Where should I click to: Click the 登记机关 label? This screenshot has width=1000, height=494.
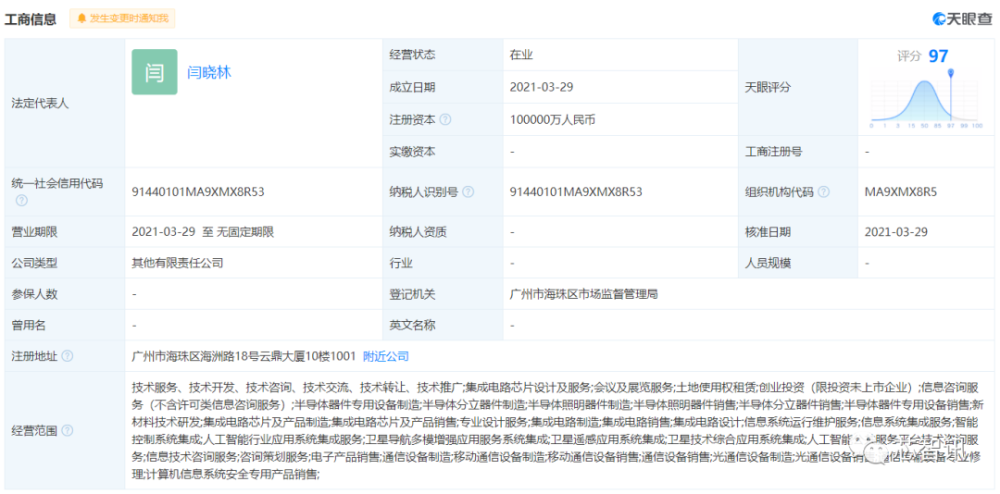pyautogui.click(x=412, y=294)
